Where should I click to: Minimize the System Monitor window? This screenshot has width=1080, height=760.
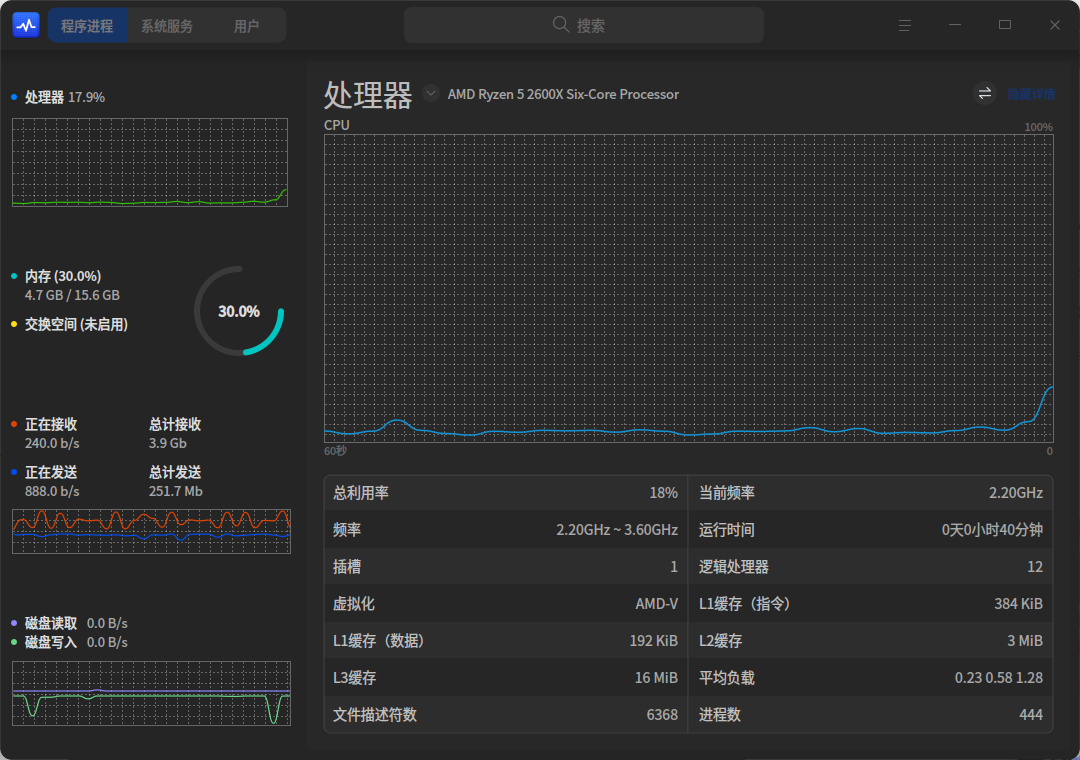[x=955, y=25]
